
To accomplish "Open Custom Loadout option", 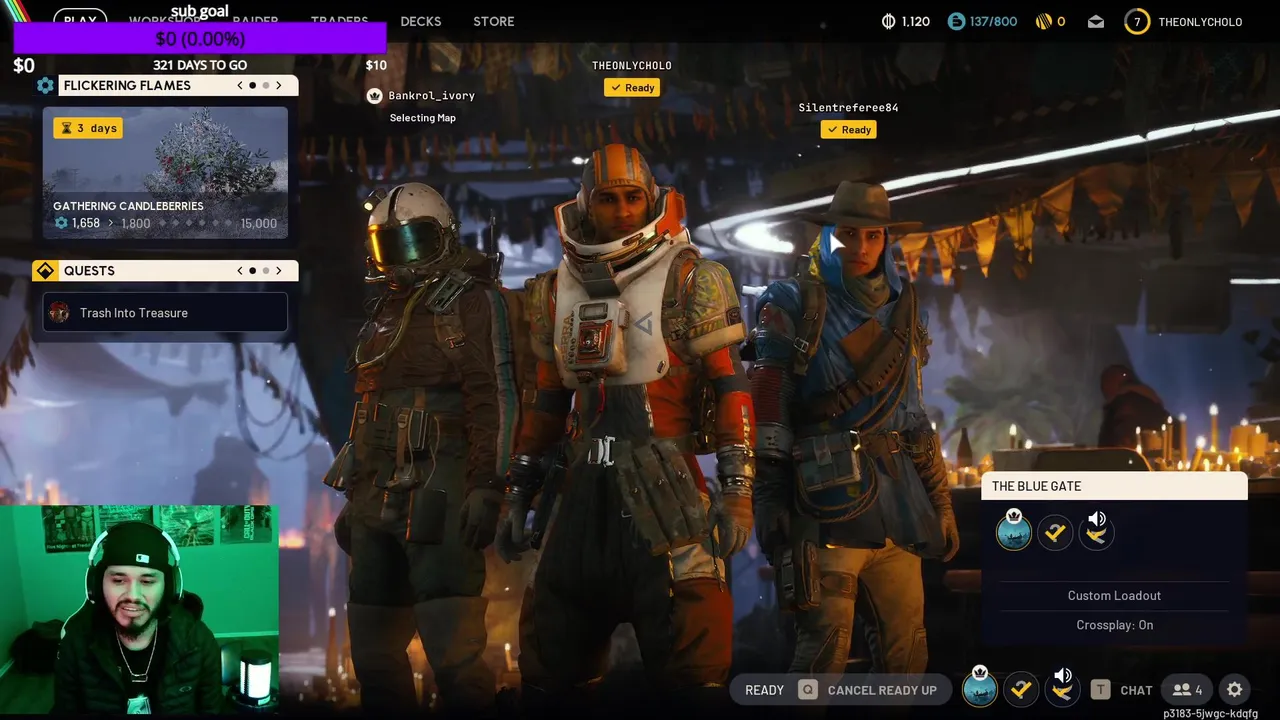I will (1114, 596).
